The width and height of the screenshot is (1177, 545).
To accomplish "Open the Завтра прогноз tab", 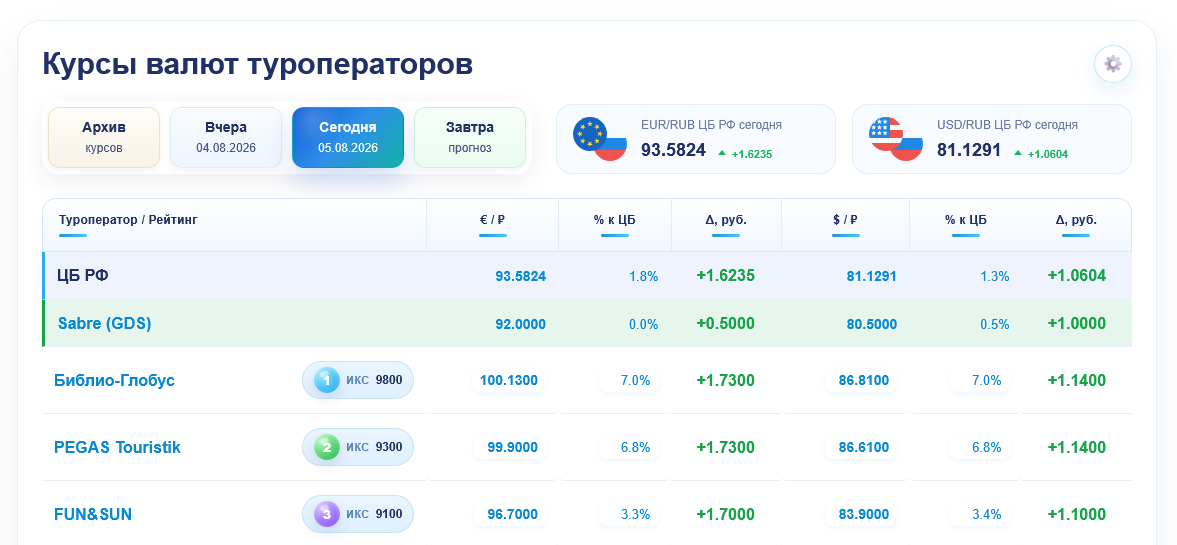I will (470, 137).
